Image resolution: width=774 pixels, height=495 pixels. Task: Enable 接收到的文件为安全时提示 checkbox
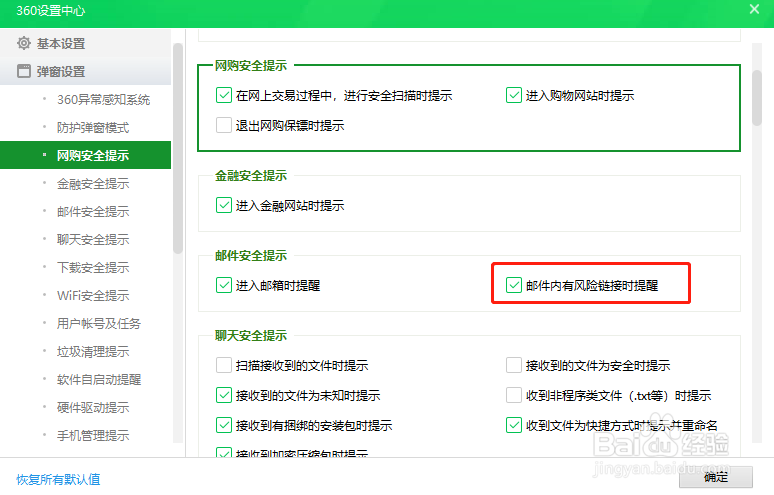[514, 365]
